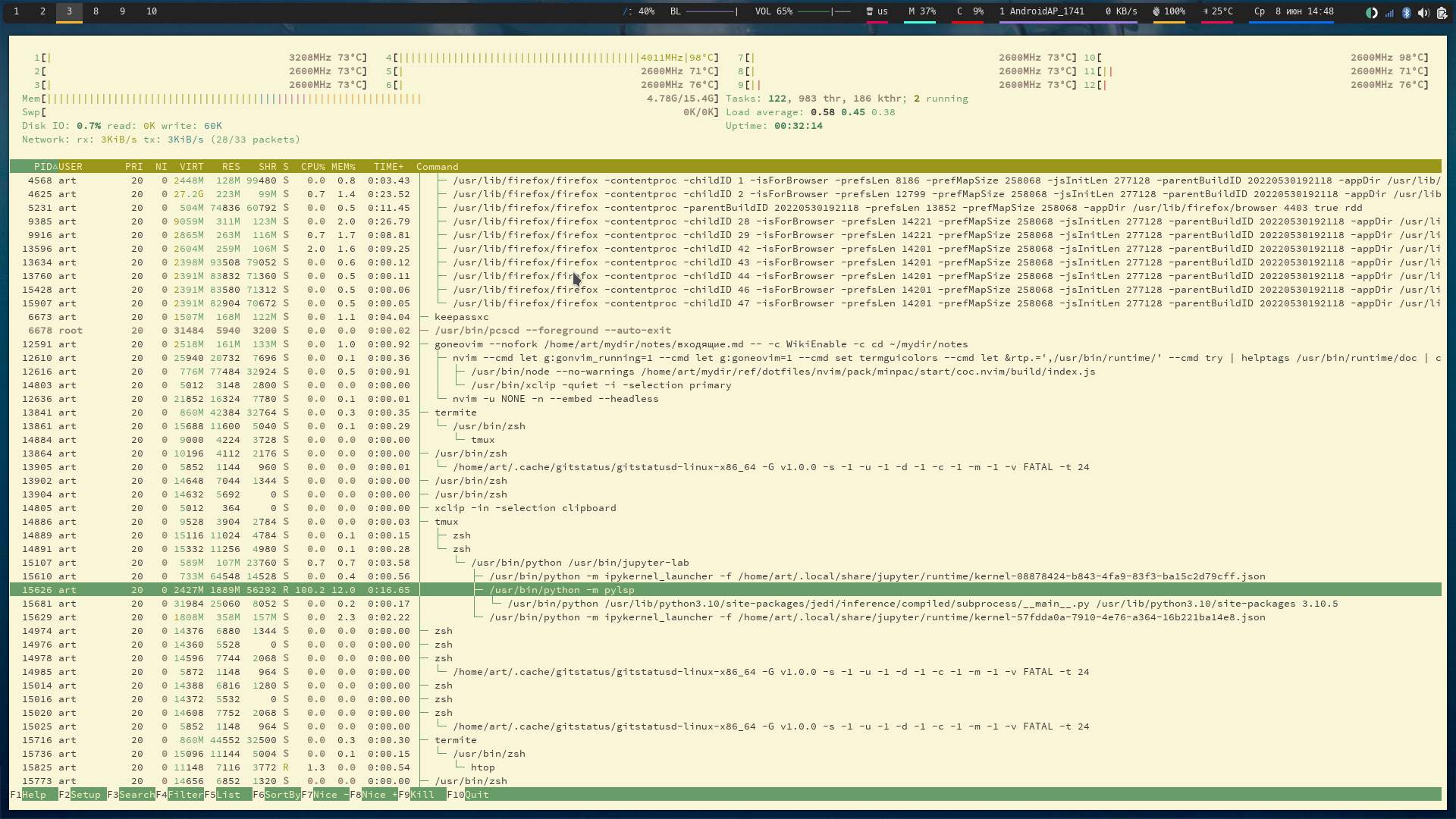Select the 'us' keyboard layout indicator
This screenshot has width=1456, height=819.
(878, 12)
